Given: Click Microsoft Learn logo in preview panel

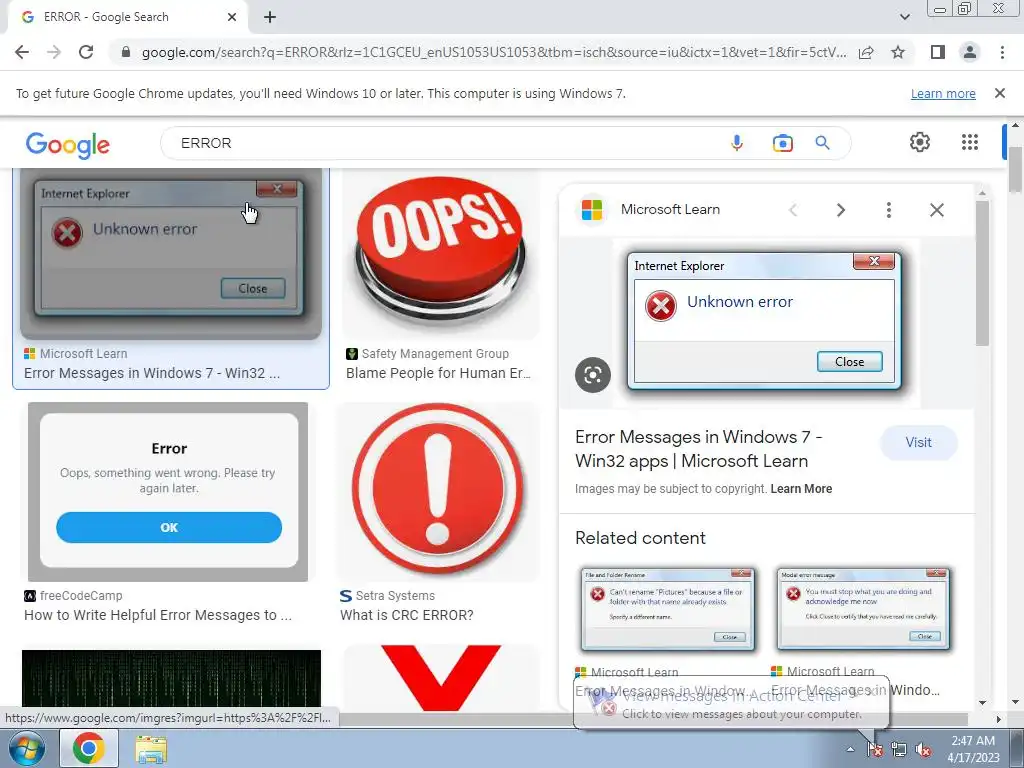Looking at the screenshot, I should [x=592, y=210].
